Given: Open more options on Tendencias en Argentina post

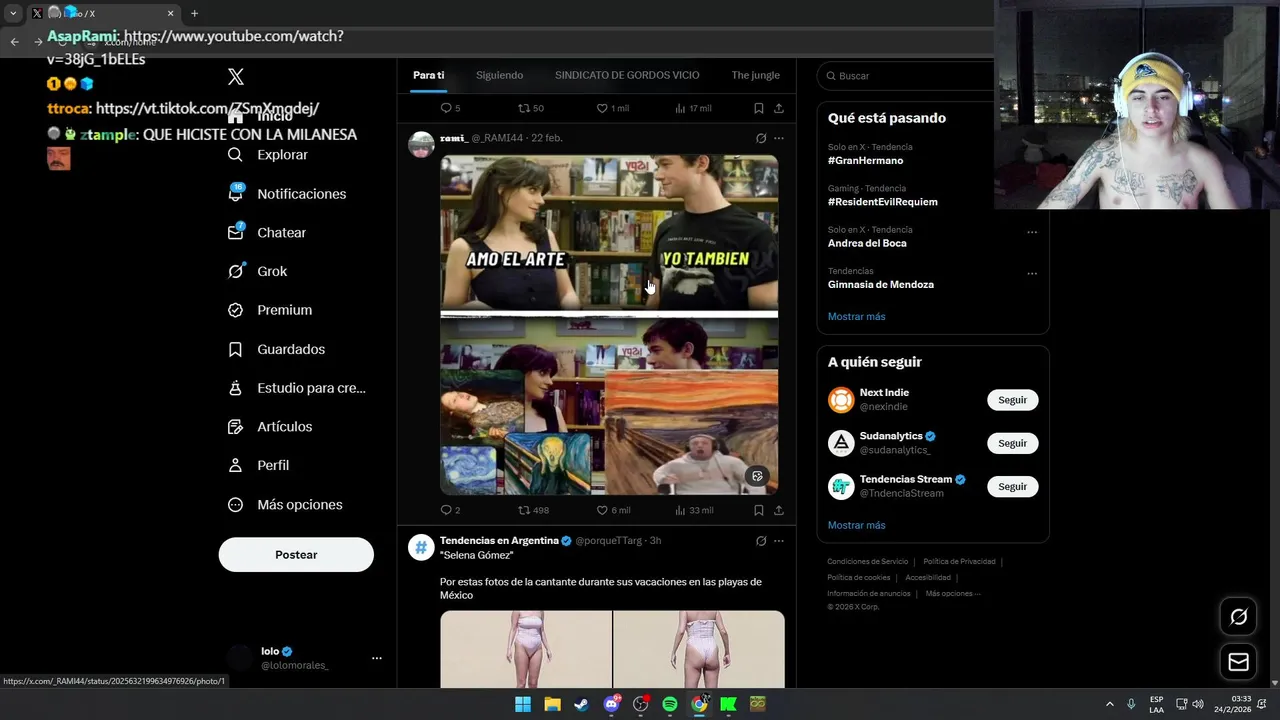Looking at the screenshot, I should 779,541.
